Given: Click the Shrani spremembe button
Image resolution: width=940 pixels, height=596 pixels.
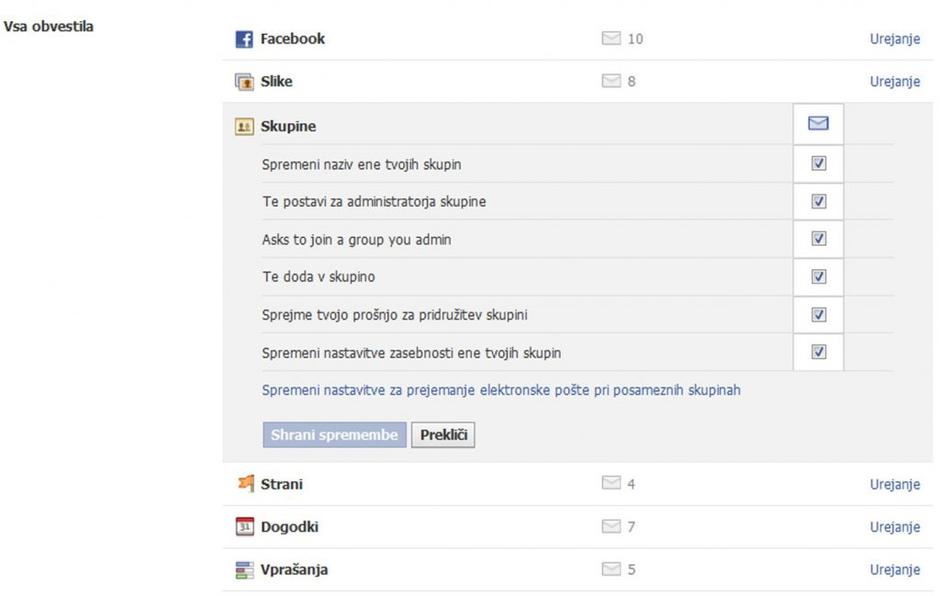Looking at the screenshot, I should 333,434.
